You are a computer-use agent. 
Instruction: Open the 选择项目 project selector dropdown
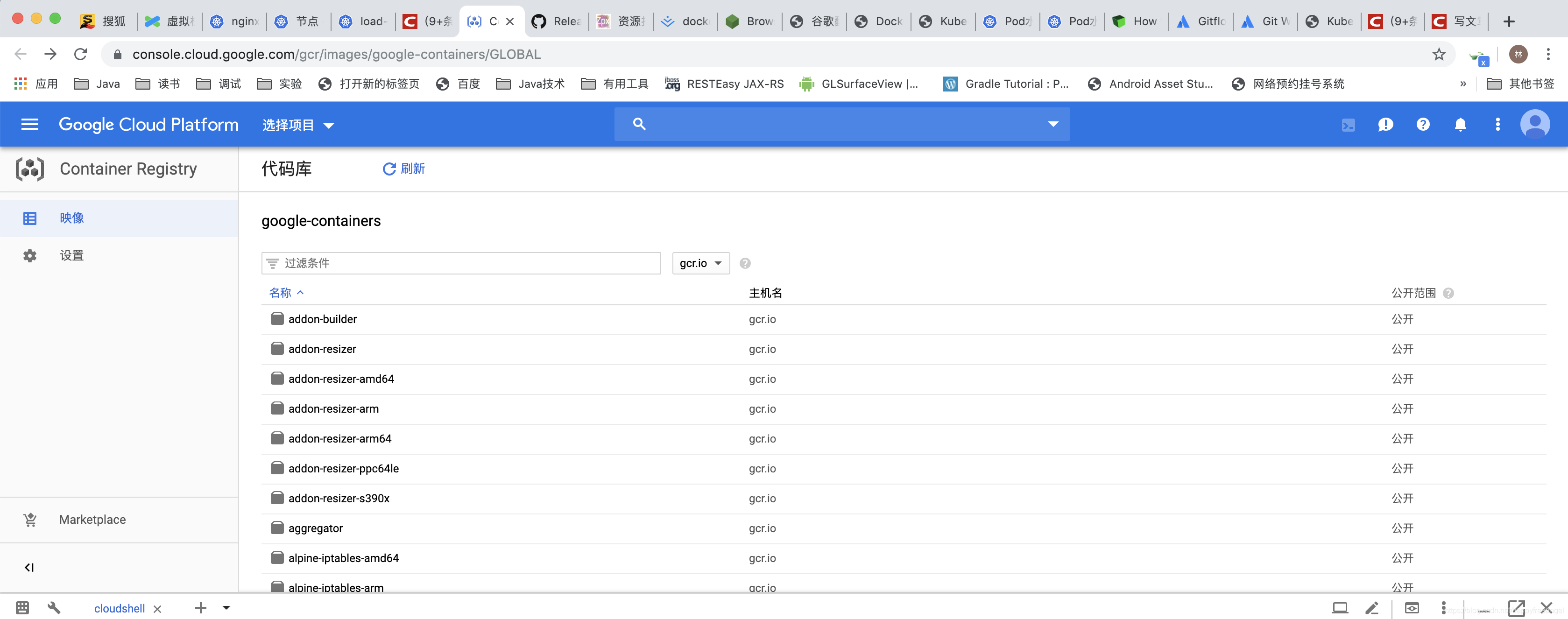click(x=297, y=126)
